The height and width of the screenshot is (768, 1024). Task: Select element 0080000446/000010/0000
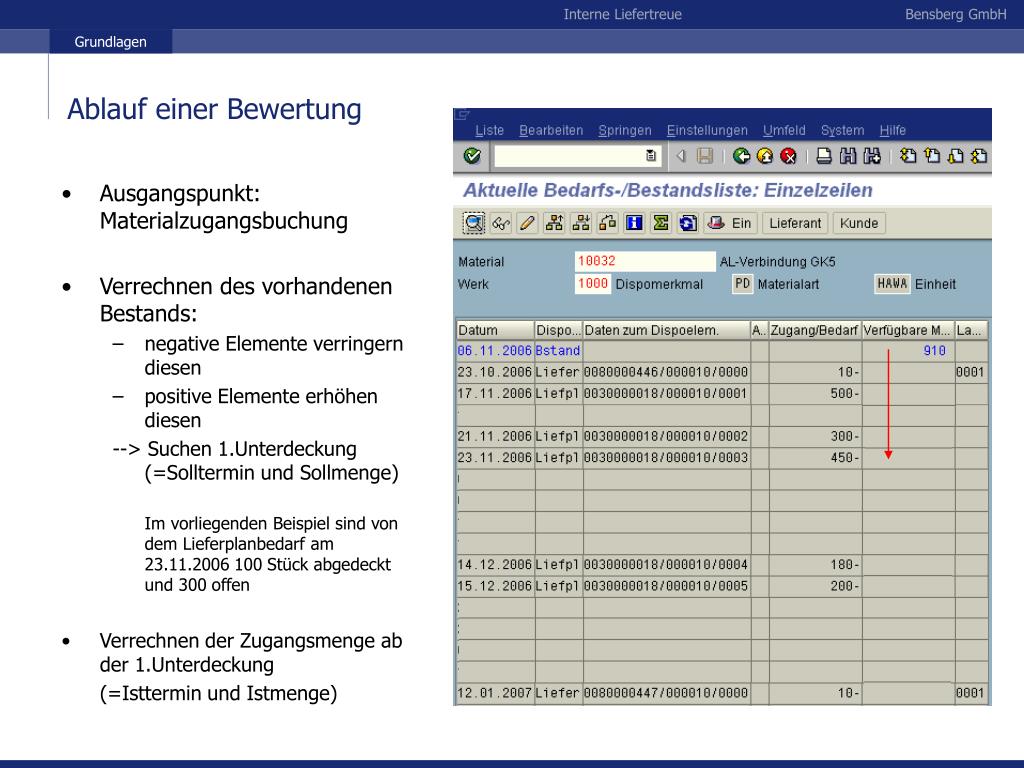coord(665,372)
